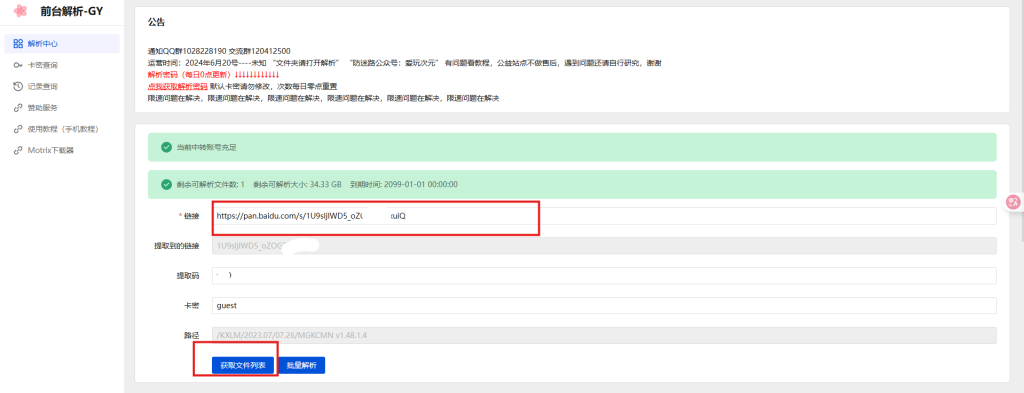
Task: Click the 当前中转账号充足 message
Action: click(206, 148)
